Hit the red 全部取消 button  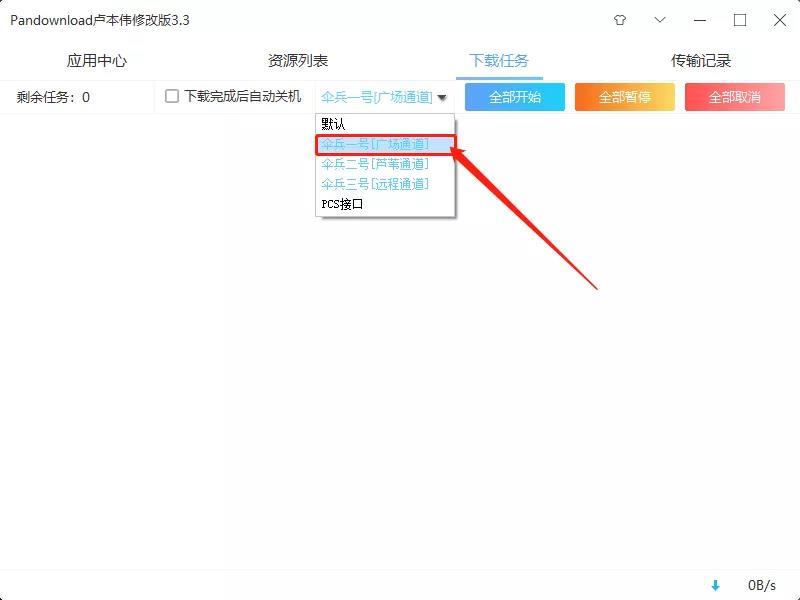[735, 97]
